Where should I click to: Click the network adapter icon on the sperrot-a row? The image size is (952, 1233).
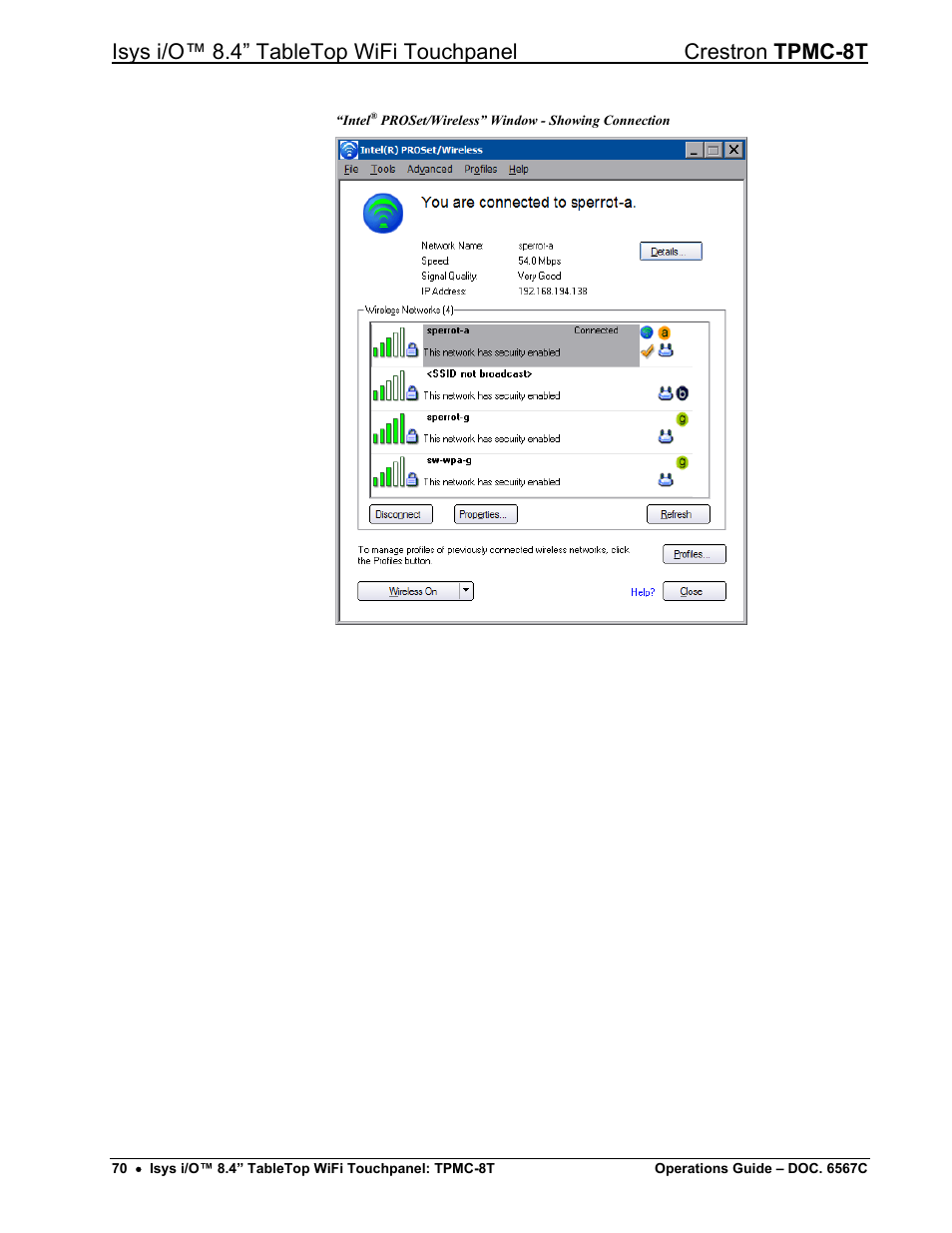point(666,350)
